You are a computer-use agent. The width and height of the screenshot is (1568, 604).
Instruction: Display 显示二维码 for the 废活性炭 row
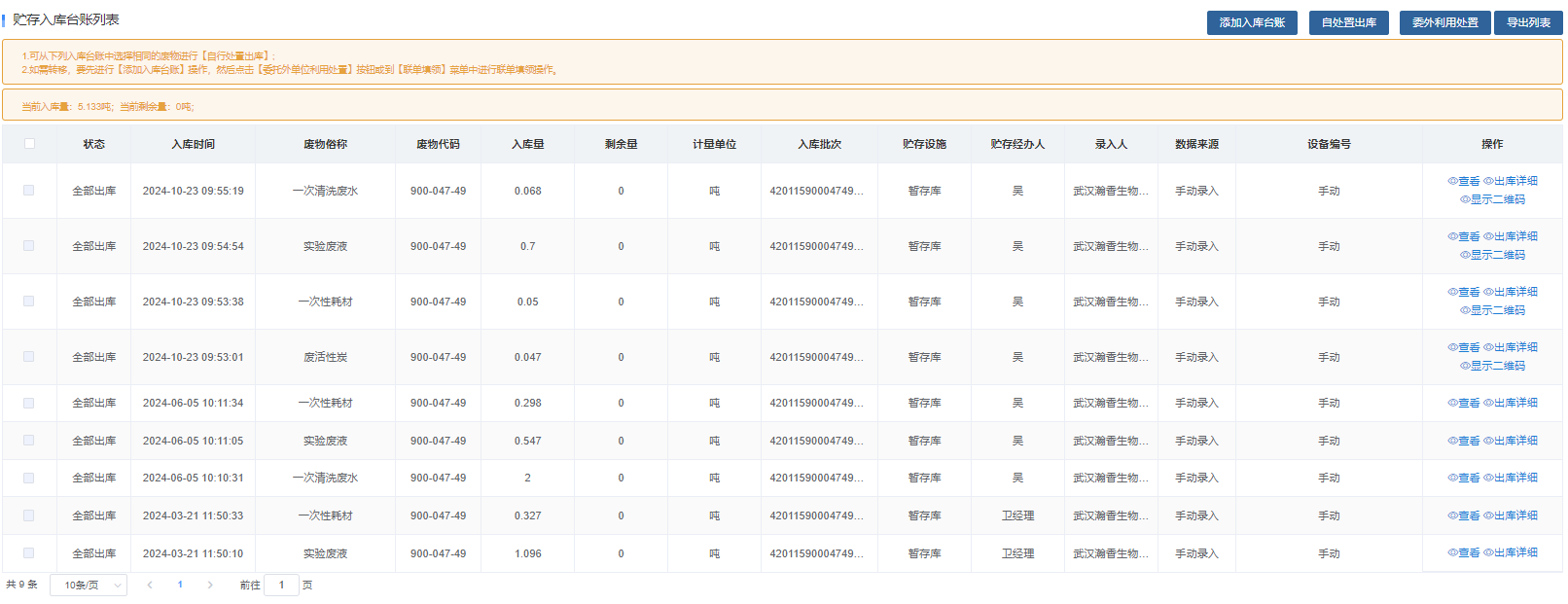tap(1492, 366)
